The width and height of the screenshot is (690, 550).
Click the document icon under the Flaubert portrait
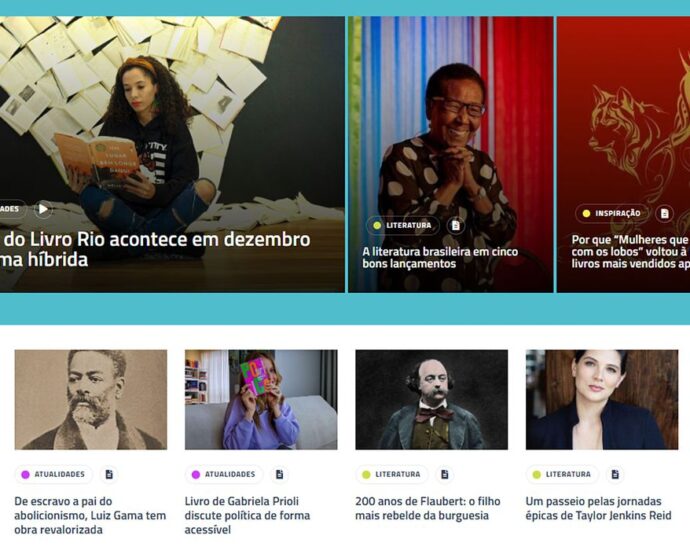[x=445, y=474]
